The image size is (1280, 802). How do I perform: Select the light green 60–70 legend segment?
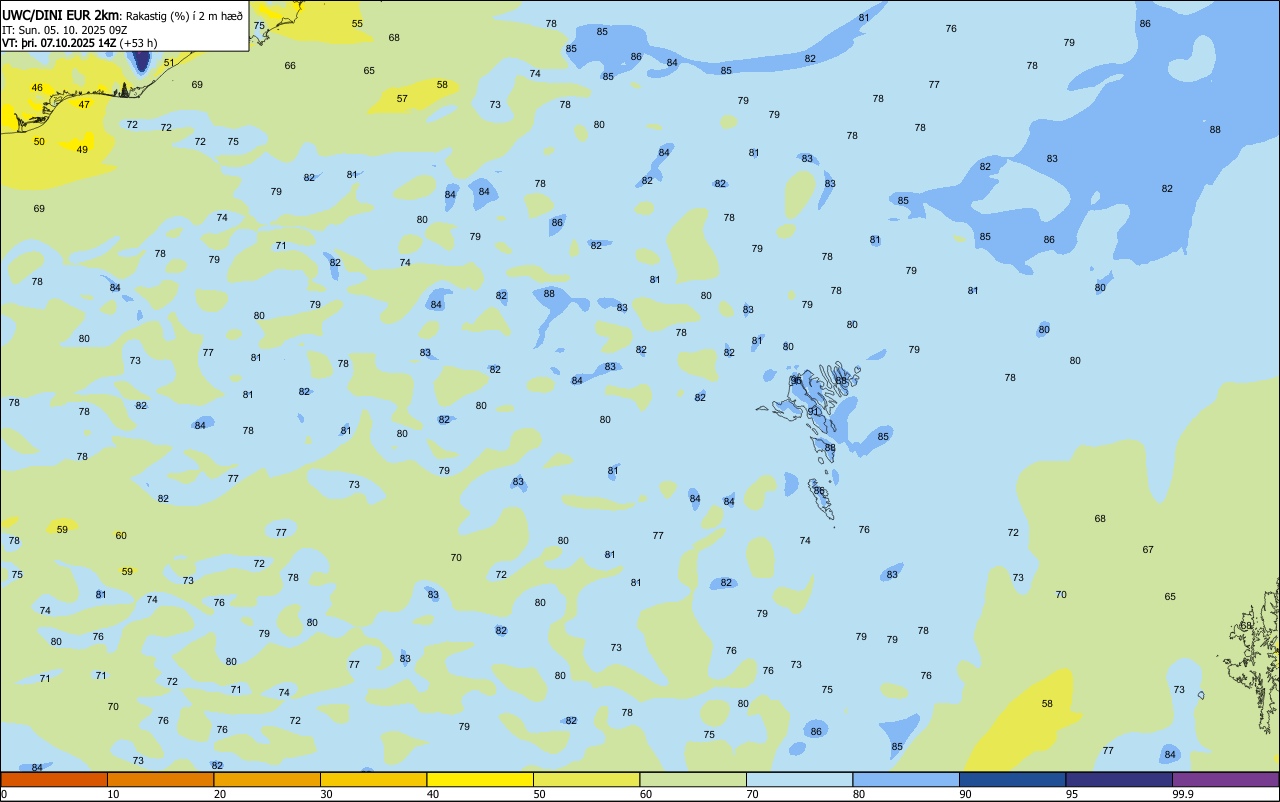[x=693, y=779]
